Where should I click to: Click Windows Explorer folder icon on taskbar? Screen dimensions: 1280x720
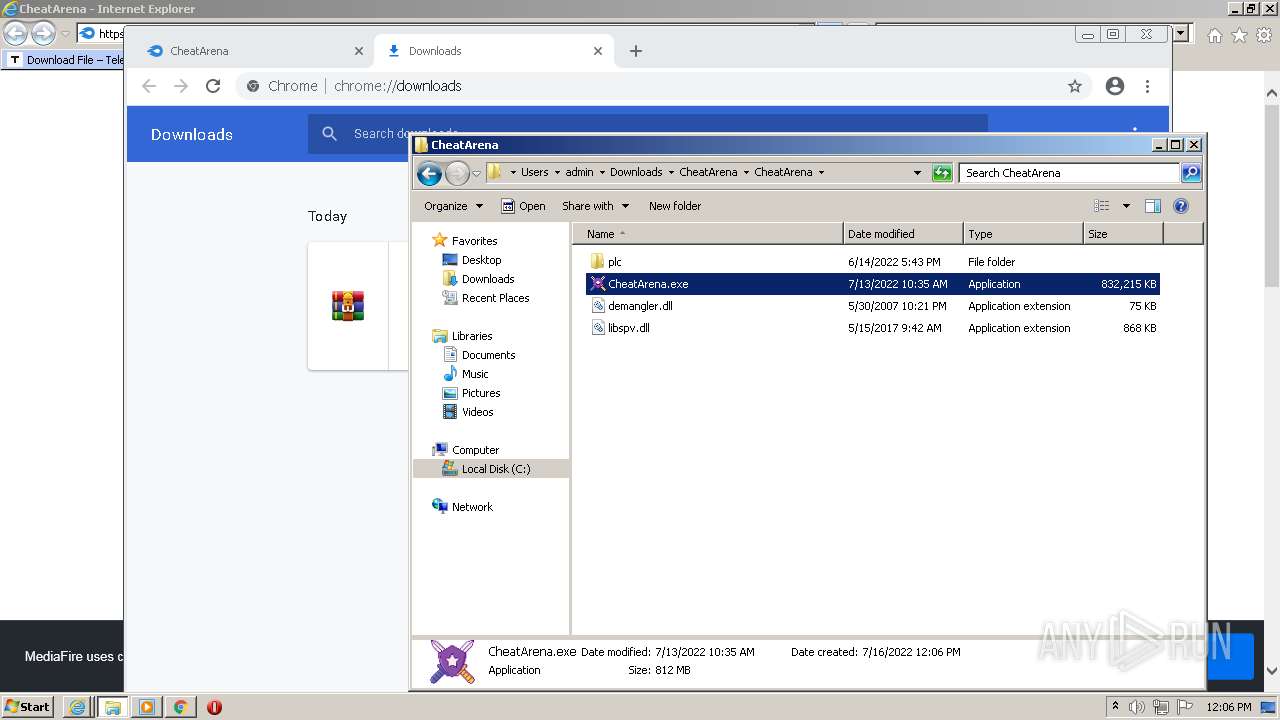point(112,707)
